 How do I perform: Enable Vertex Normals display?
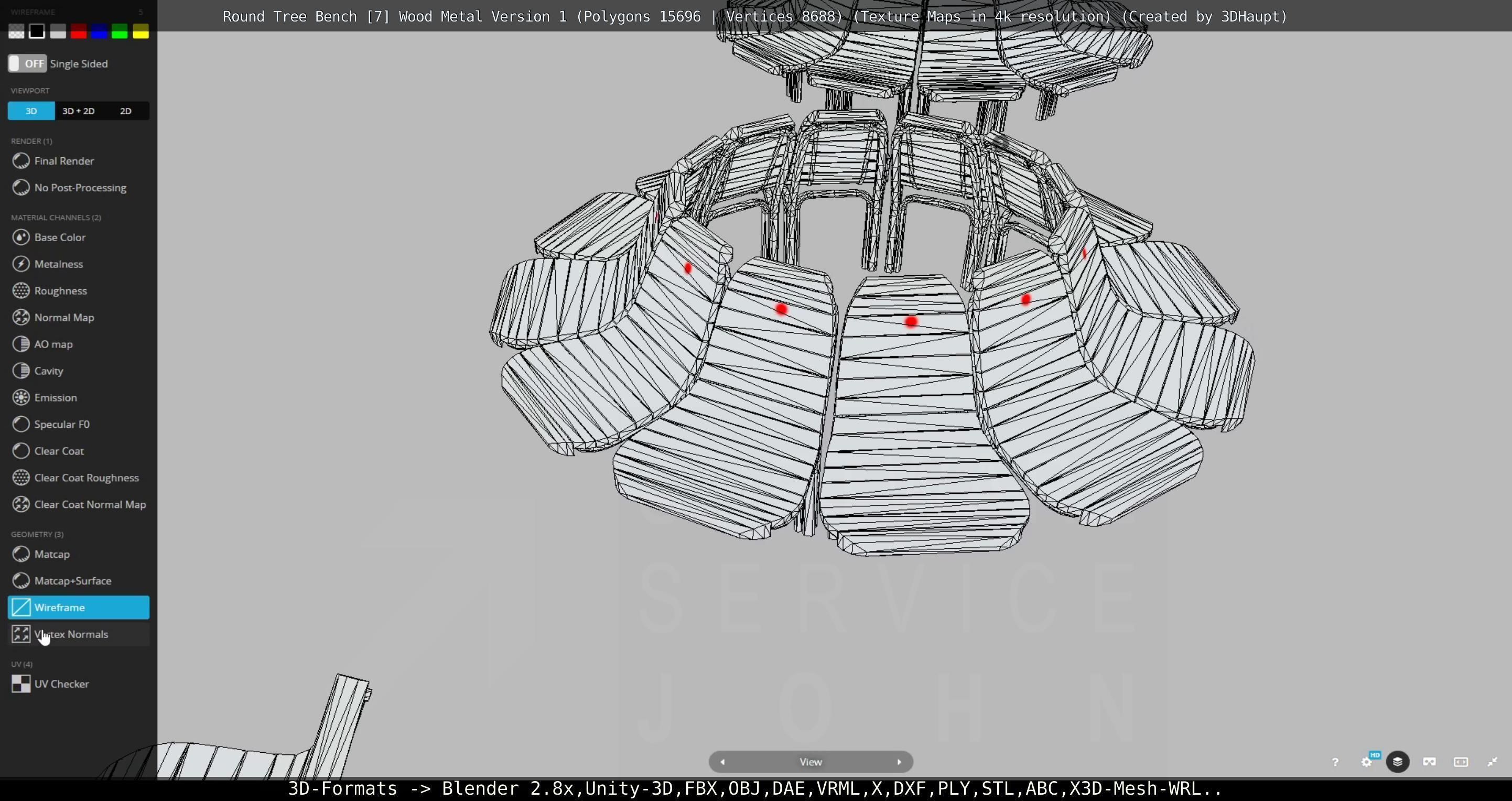78,634
